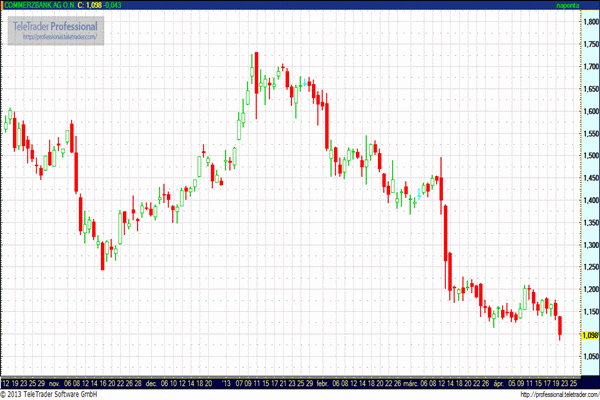Select the dec. label on the date axis
Screen dimensions: 600x400
152,383
